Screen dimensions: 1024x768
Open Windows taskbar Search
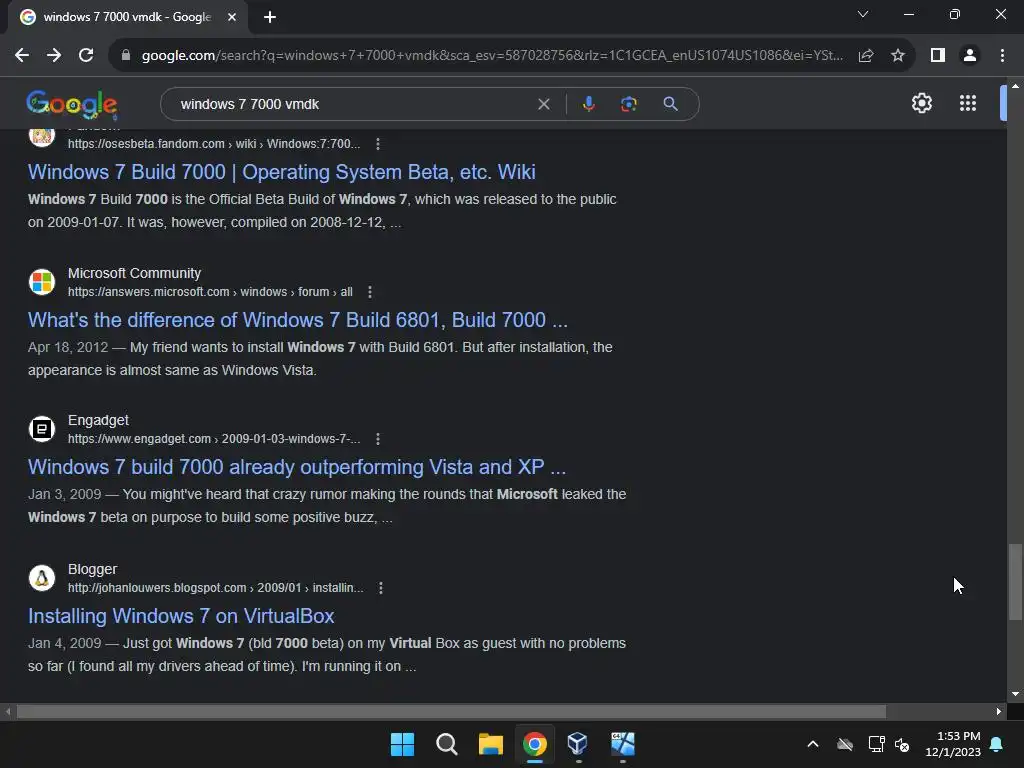tap(447, 744)
